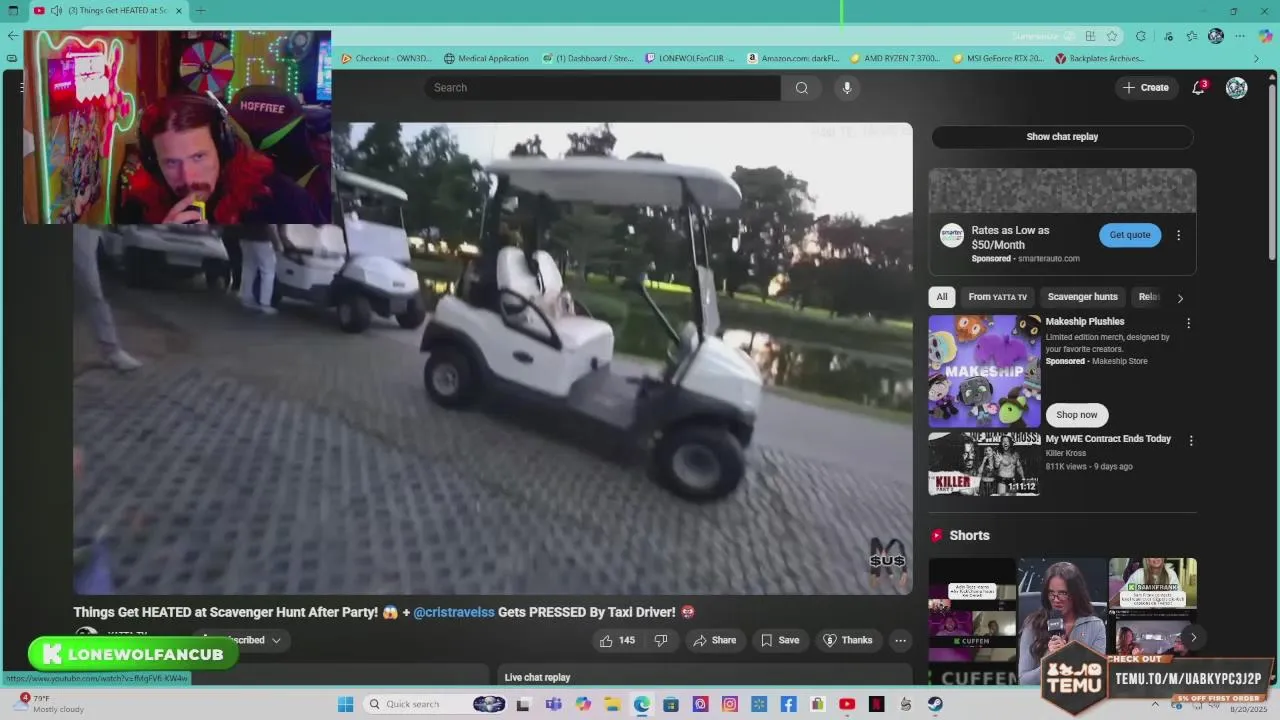Open Backplates Archives bookmark
The width and height of the screenshot is (1280, 720).
tap(1100, 59)
